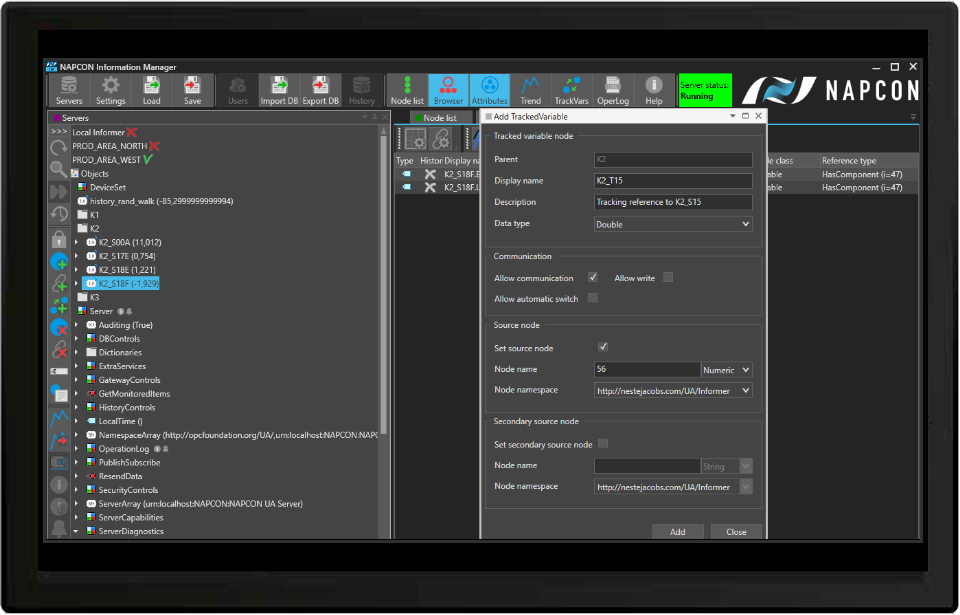This screenshot has height=615, width=960.
Task: Disable the Allow communication checkbox
Action: click(593, 277)
